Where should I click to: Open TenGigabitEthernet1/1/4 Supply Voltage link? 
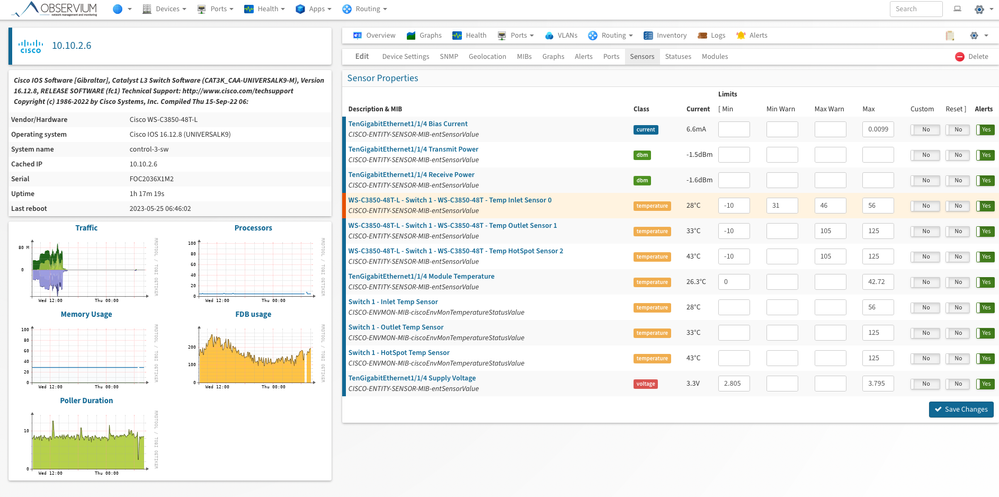pyautogui.click(x=412, y=378)
